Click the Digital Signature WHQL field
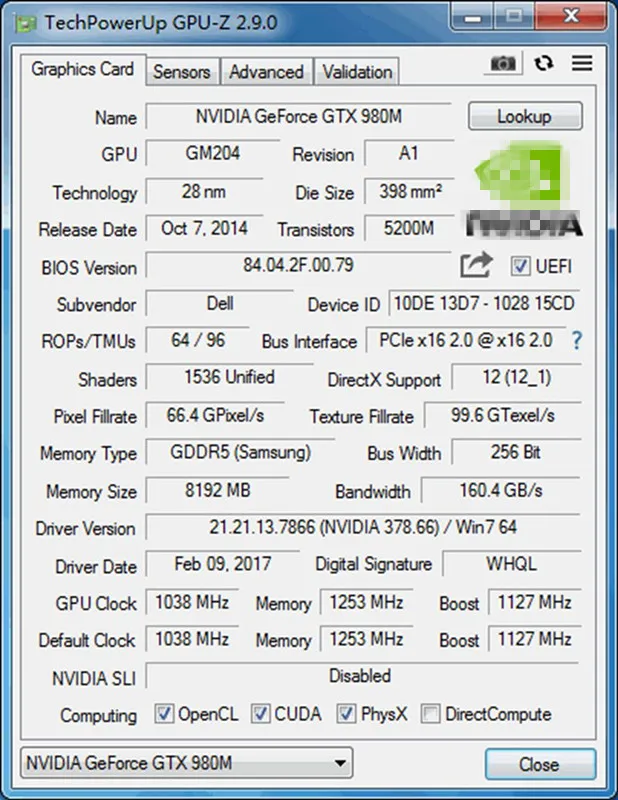 pos(511,564)
